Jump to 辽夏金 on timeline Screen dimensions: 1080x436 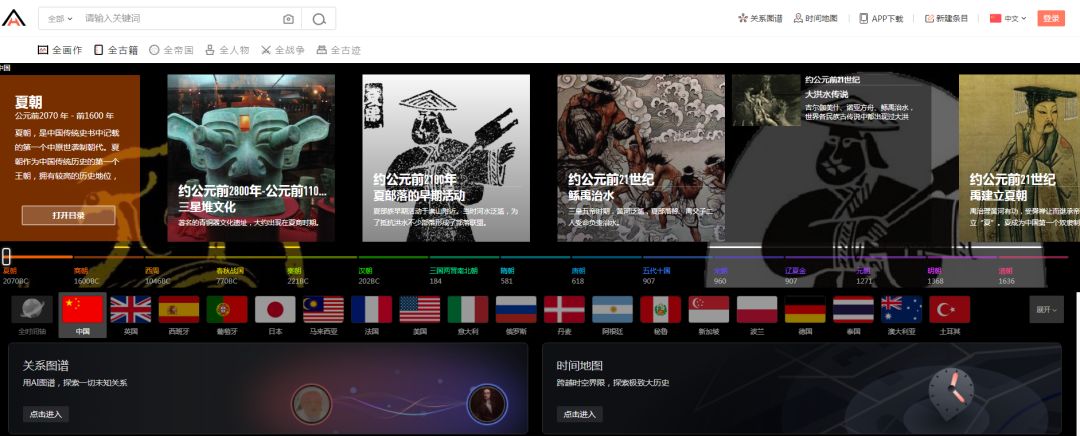(x=796, y=276)
